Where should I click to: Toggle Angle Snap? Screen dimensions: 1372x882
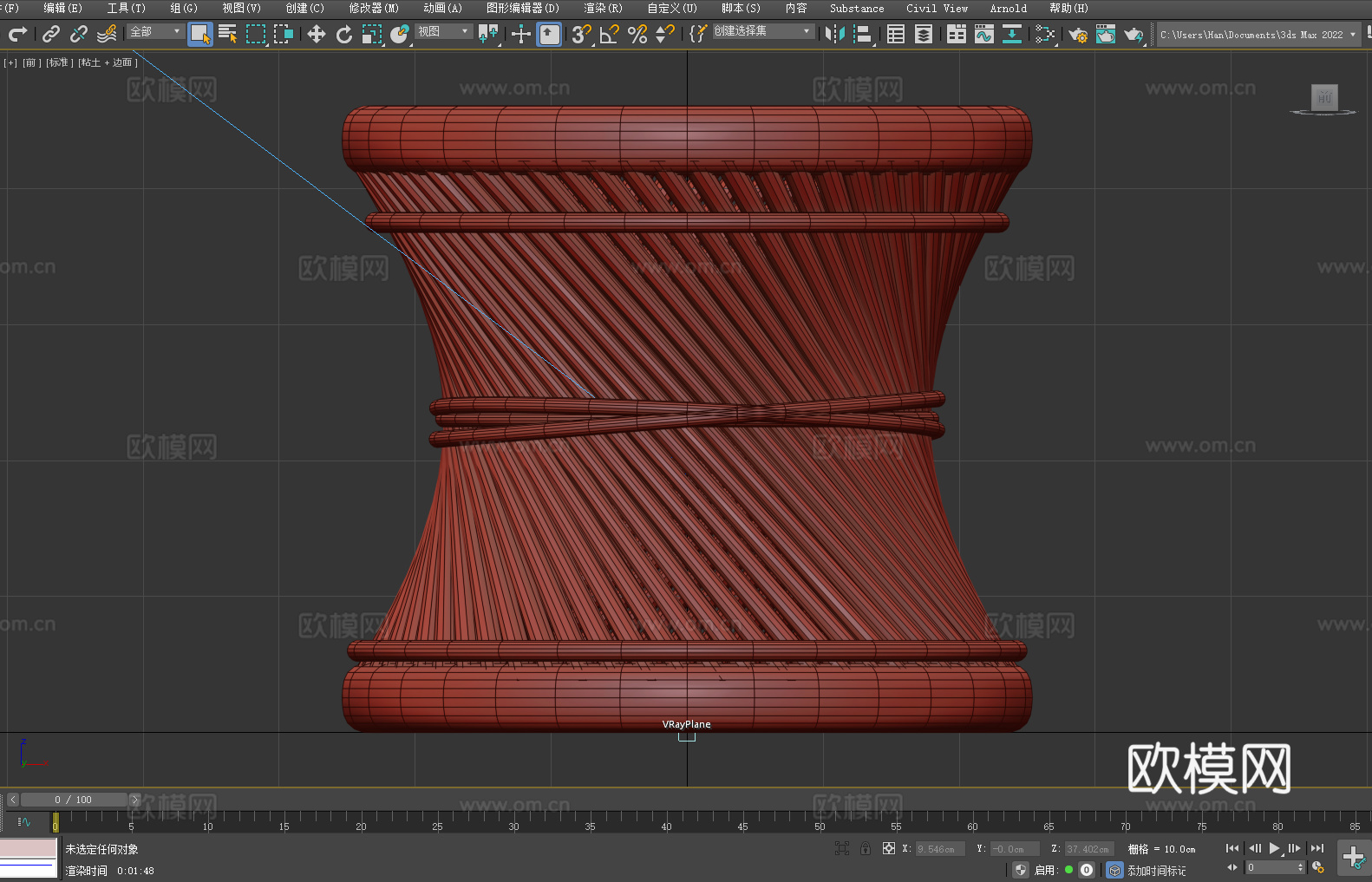[610, 34]
